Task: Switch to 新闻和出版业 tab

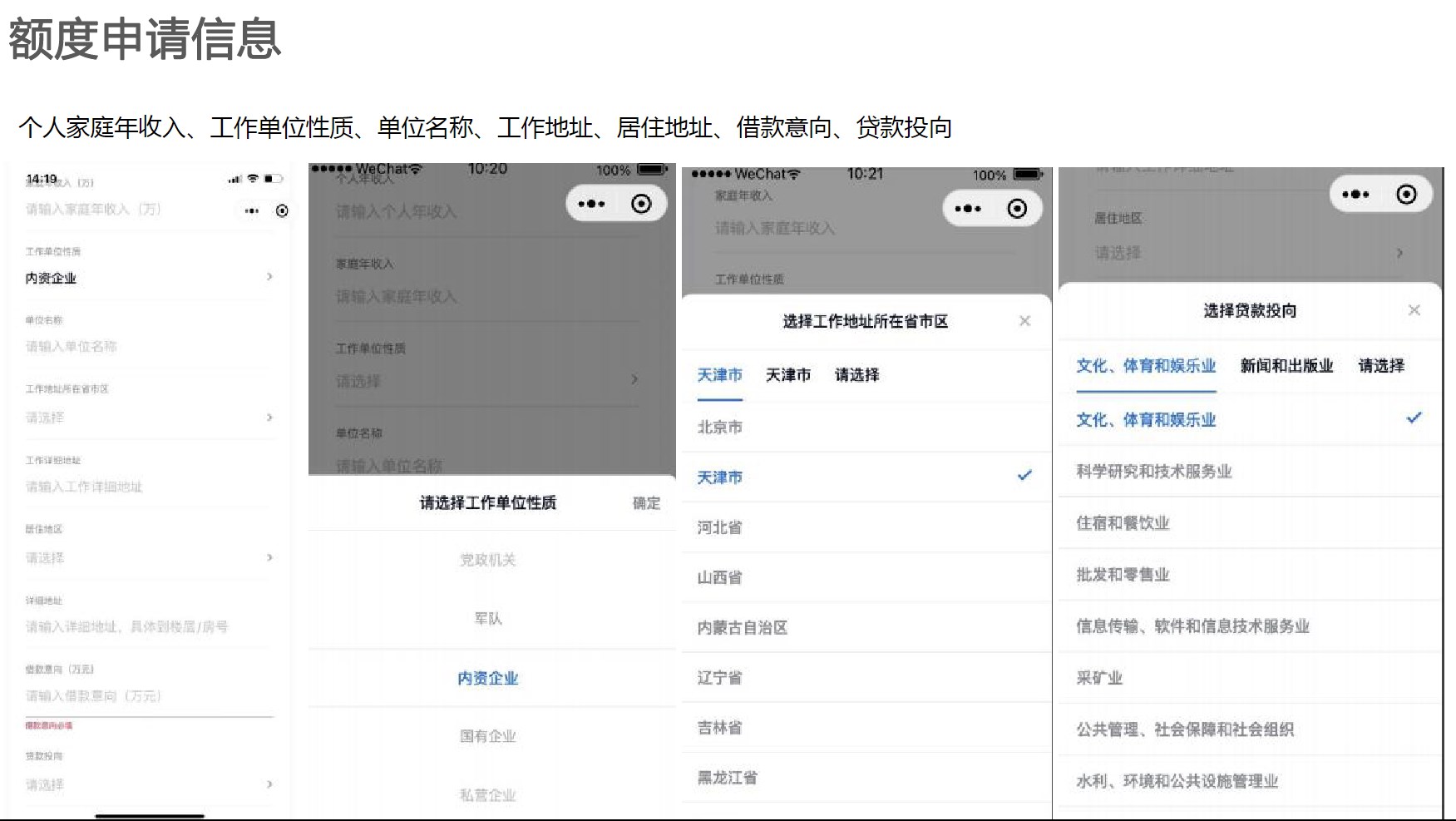Action: pos(1286,366)
